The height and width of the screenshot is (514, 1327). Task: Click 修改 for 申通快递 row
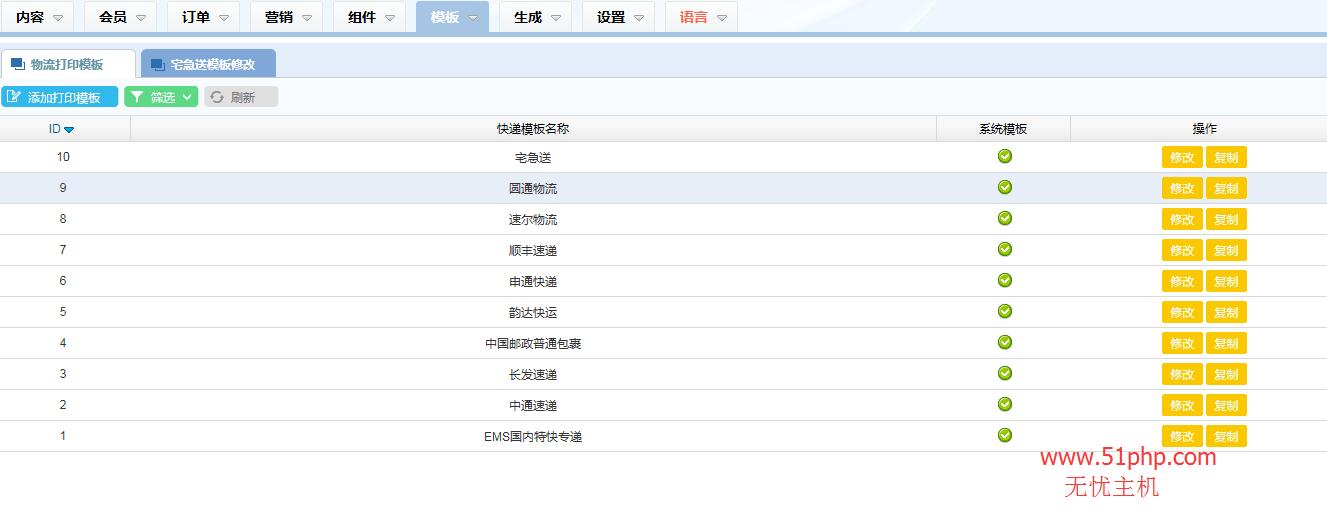(1182, 281)
